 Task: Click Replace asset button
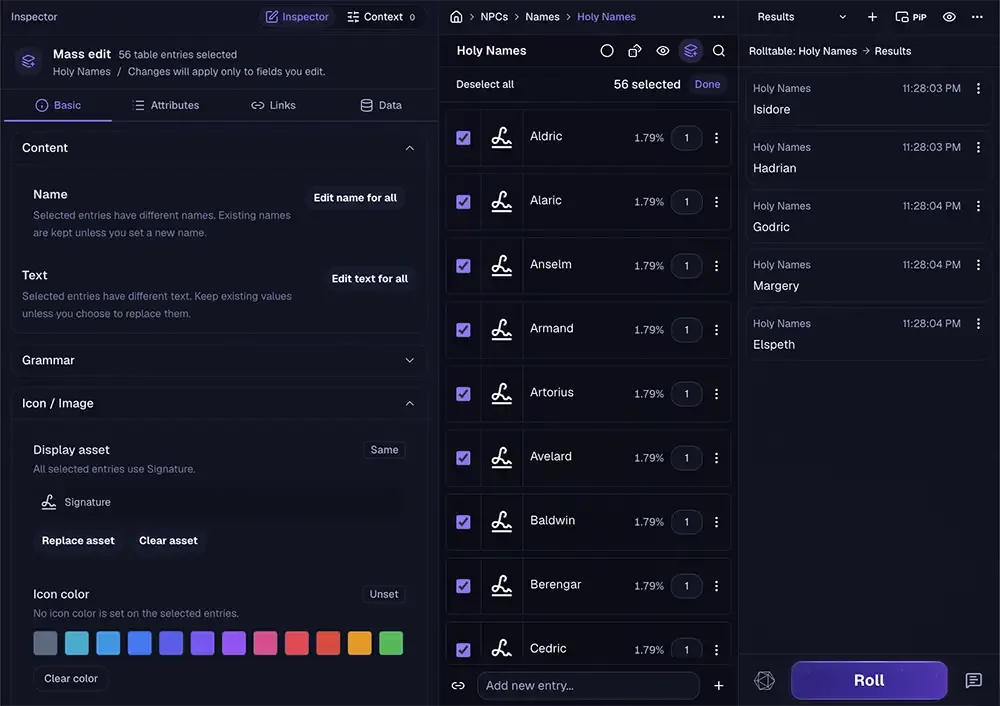click(x=78, y=541)
